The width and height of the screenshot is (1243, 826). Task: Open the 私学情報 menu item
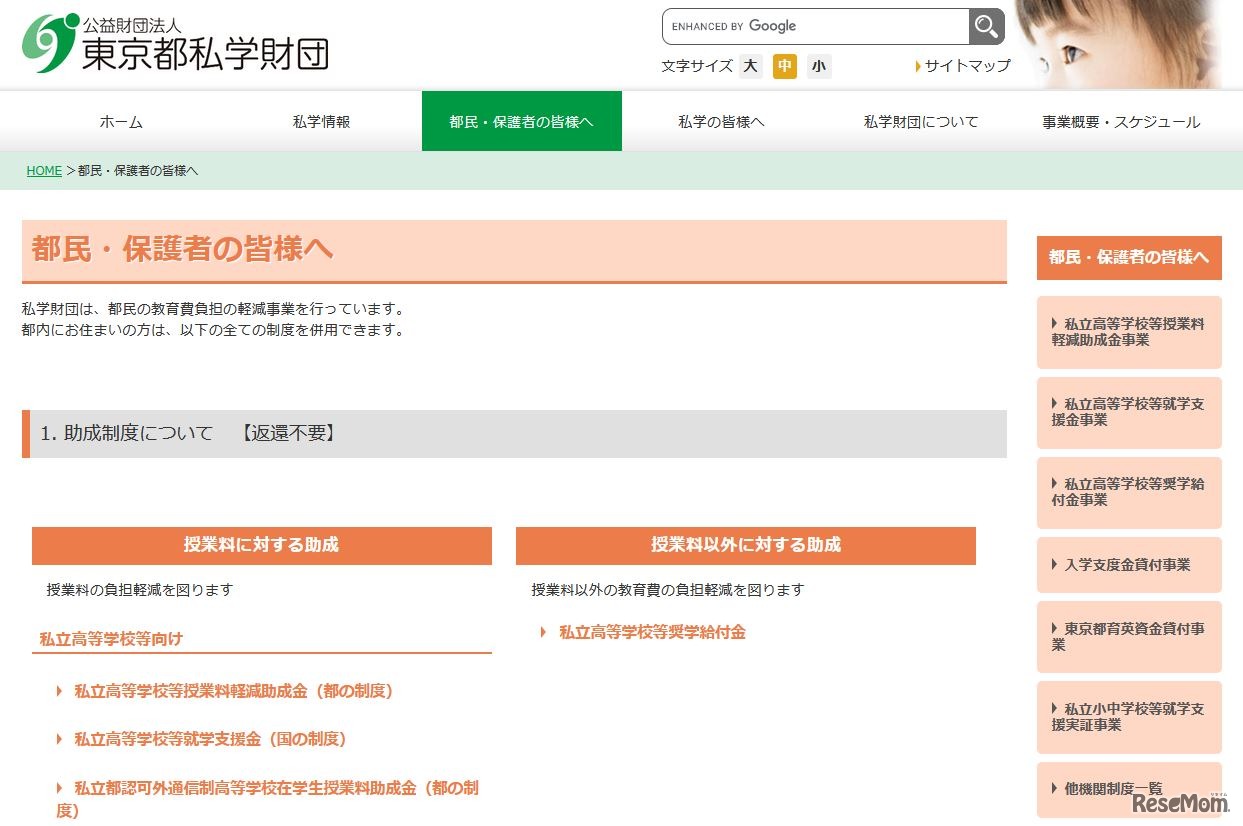coord(321,121)
